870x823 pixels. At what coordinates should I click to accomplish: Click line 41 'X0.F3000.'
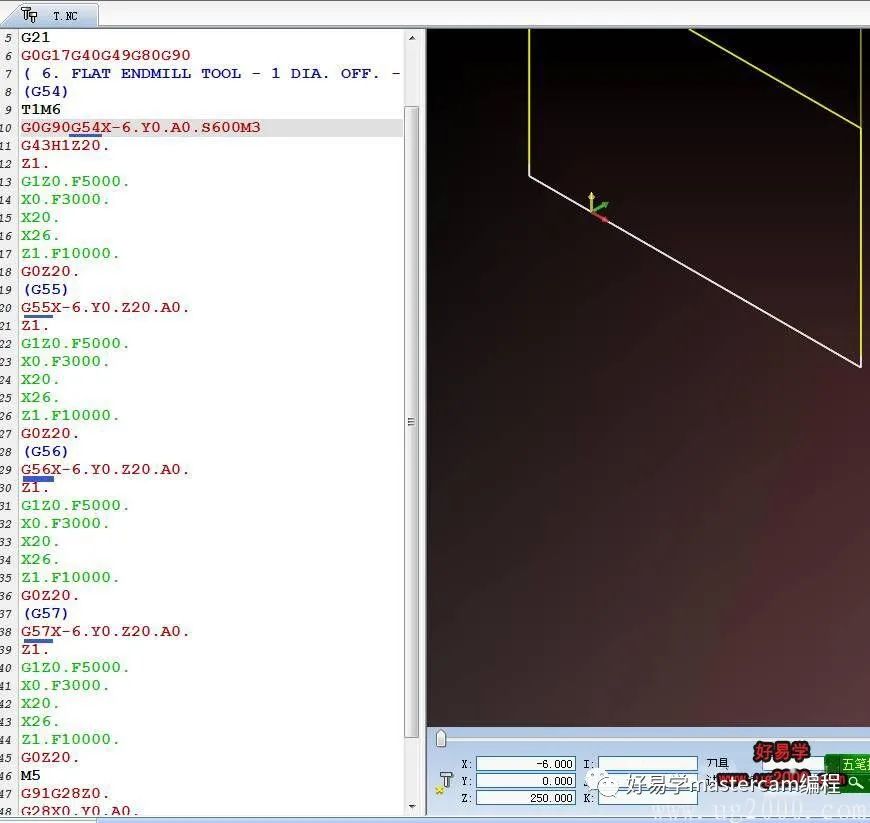coord(65,685)
